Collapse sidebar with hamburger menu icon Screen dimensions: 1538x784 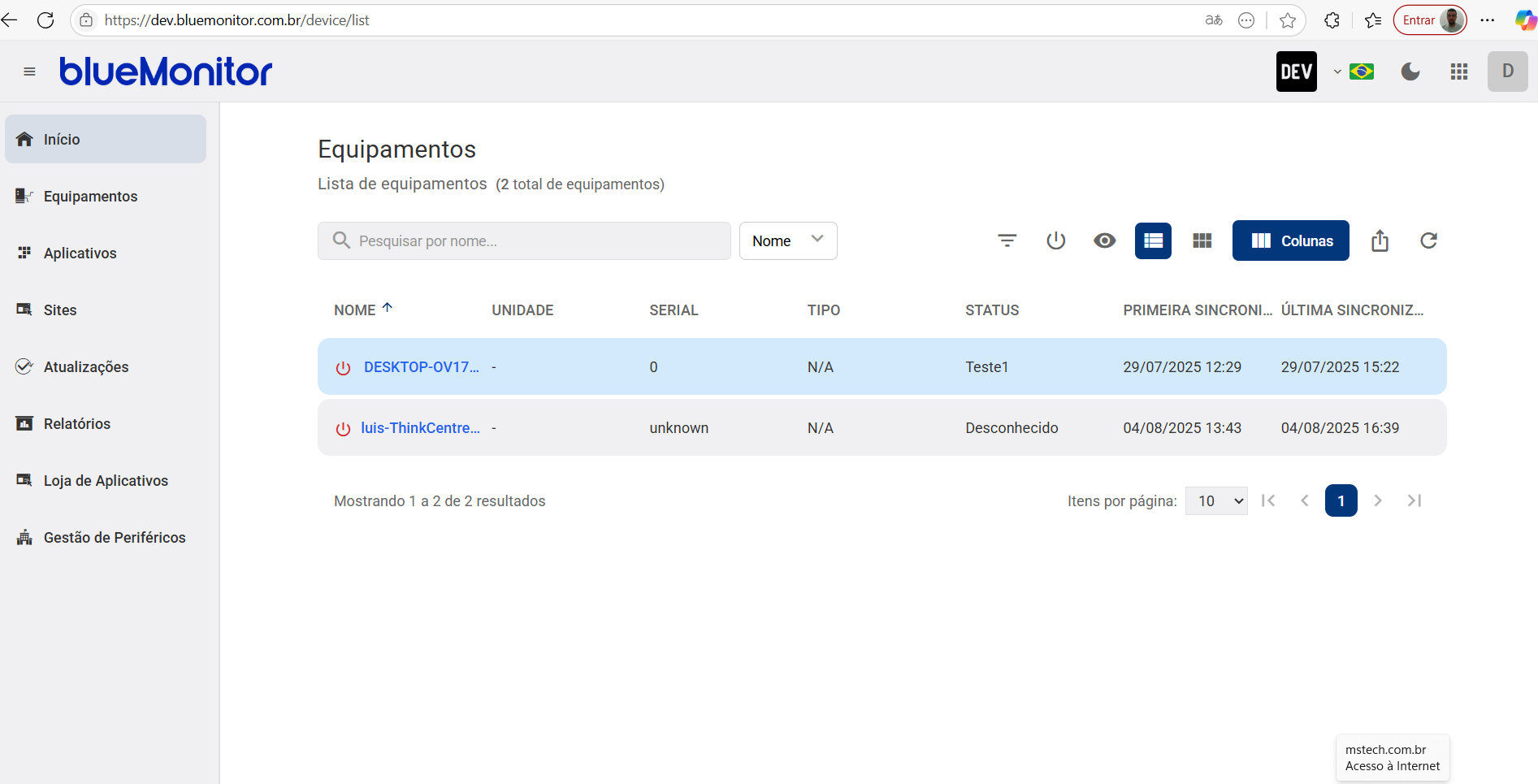coord(29,71)
